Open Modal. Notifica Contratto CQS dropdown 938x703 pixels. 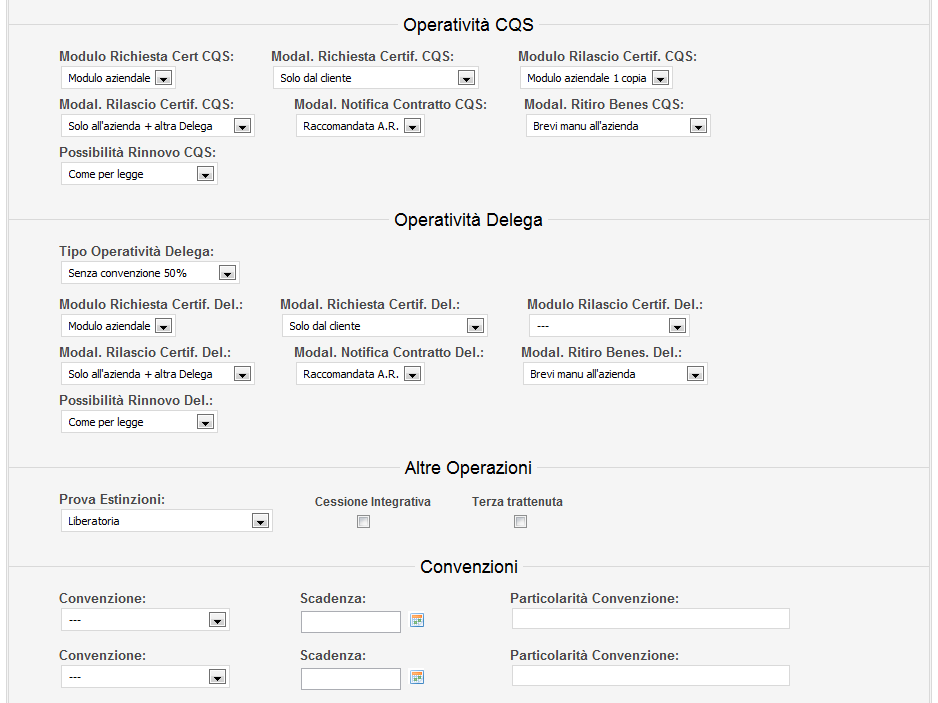point(360,126)
